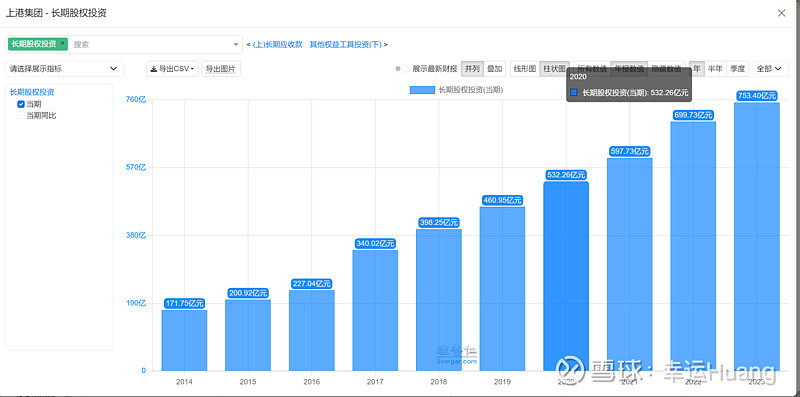Open the search dropdown arrow
This screenshot has height=397, width=800.
tap(236, 44)
